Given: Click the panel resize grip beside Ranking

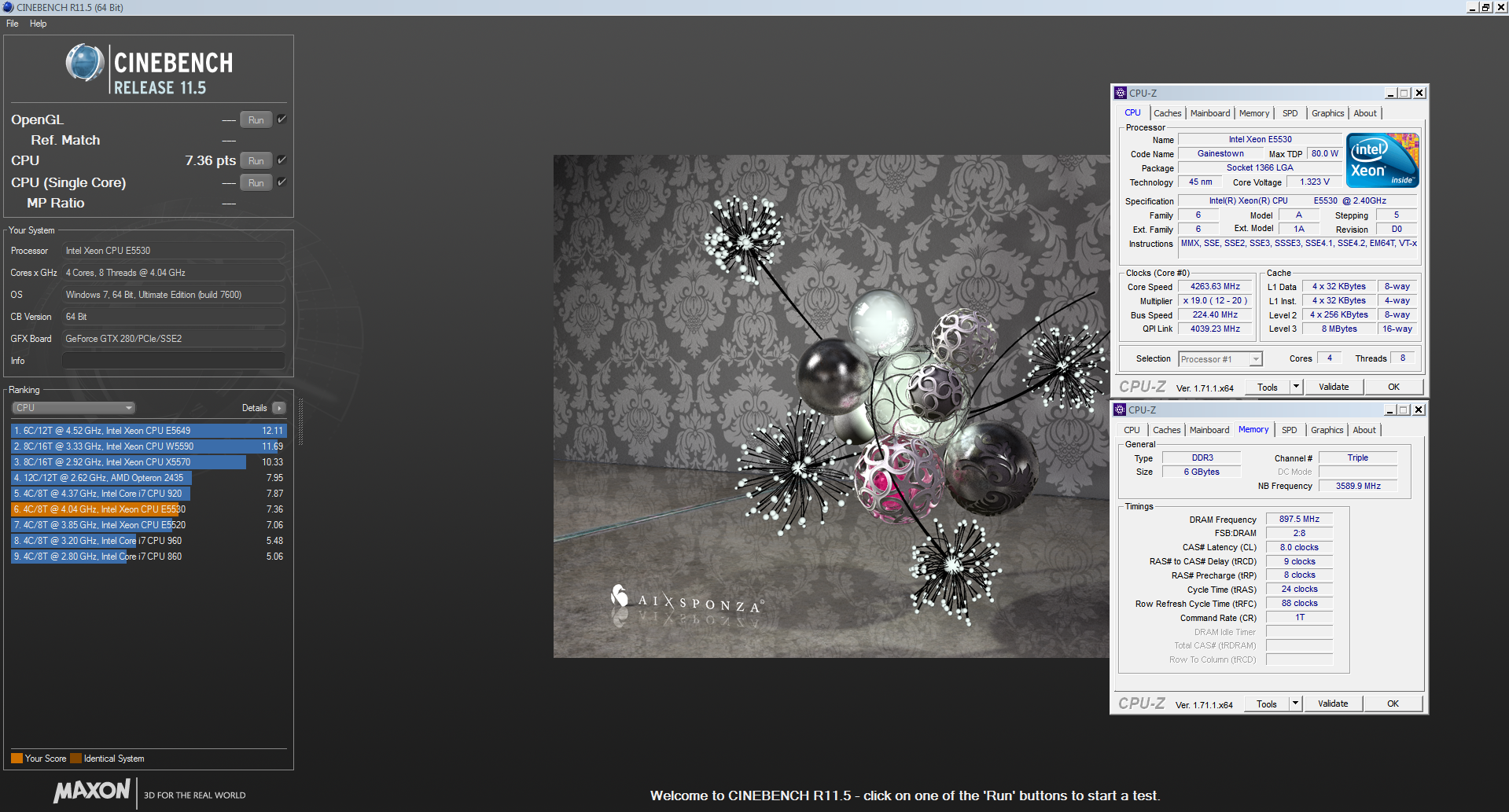Looking at the screenshot, I should pos(300,422).
